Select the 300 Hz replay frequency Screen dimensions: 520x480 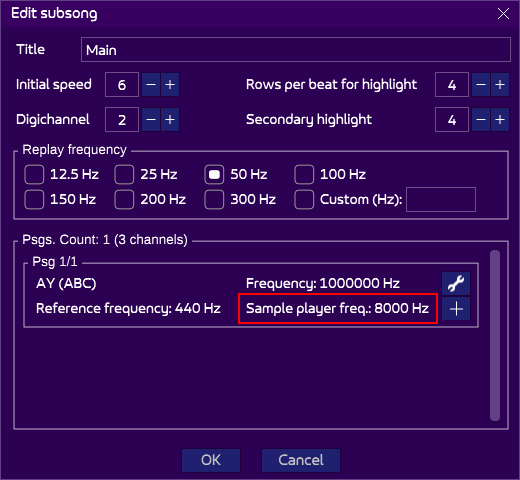pyautogui.click(x=214, y=199)
